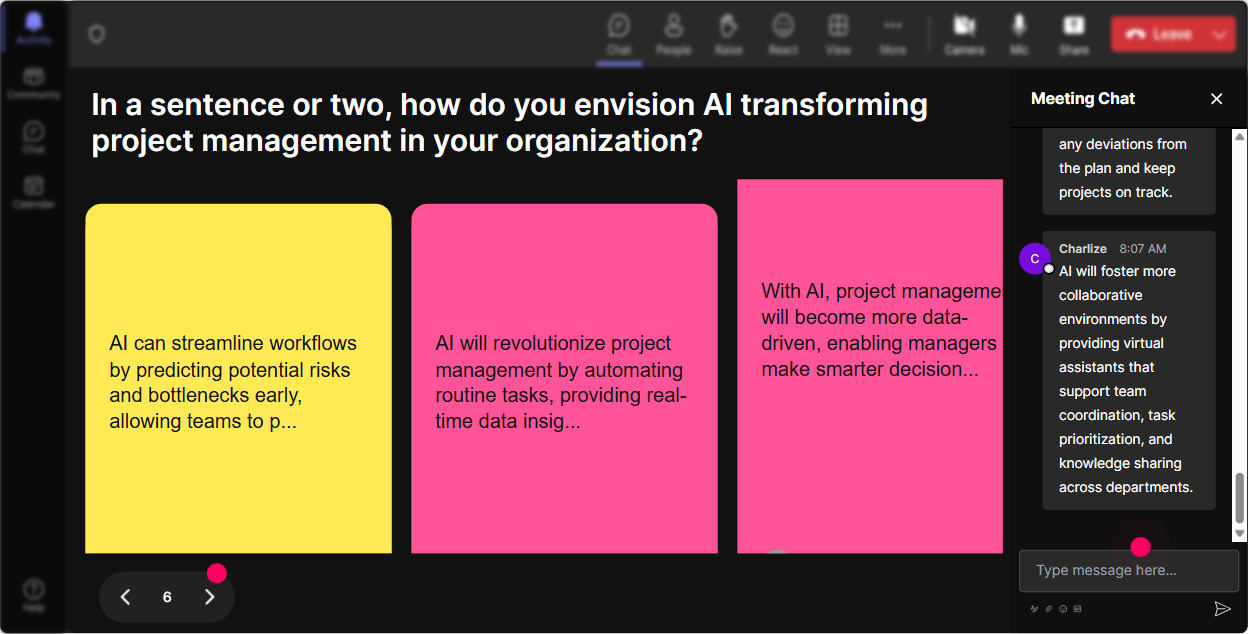Go to the previous slide arrow
1248x634 pixels.
click(x=125, y=597)
